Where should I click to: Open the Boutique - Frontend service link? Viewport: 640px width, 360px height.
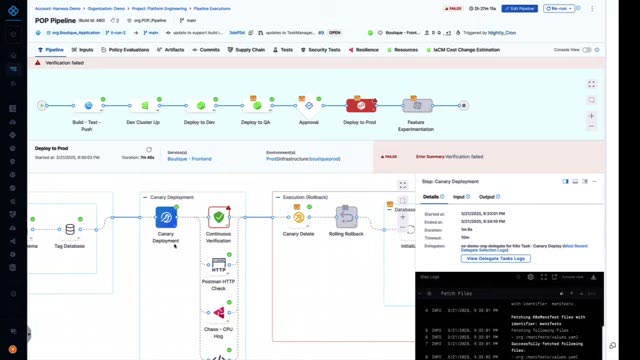pyautogui.click(x=189, y=159)
